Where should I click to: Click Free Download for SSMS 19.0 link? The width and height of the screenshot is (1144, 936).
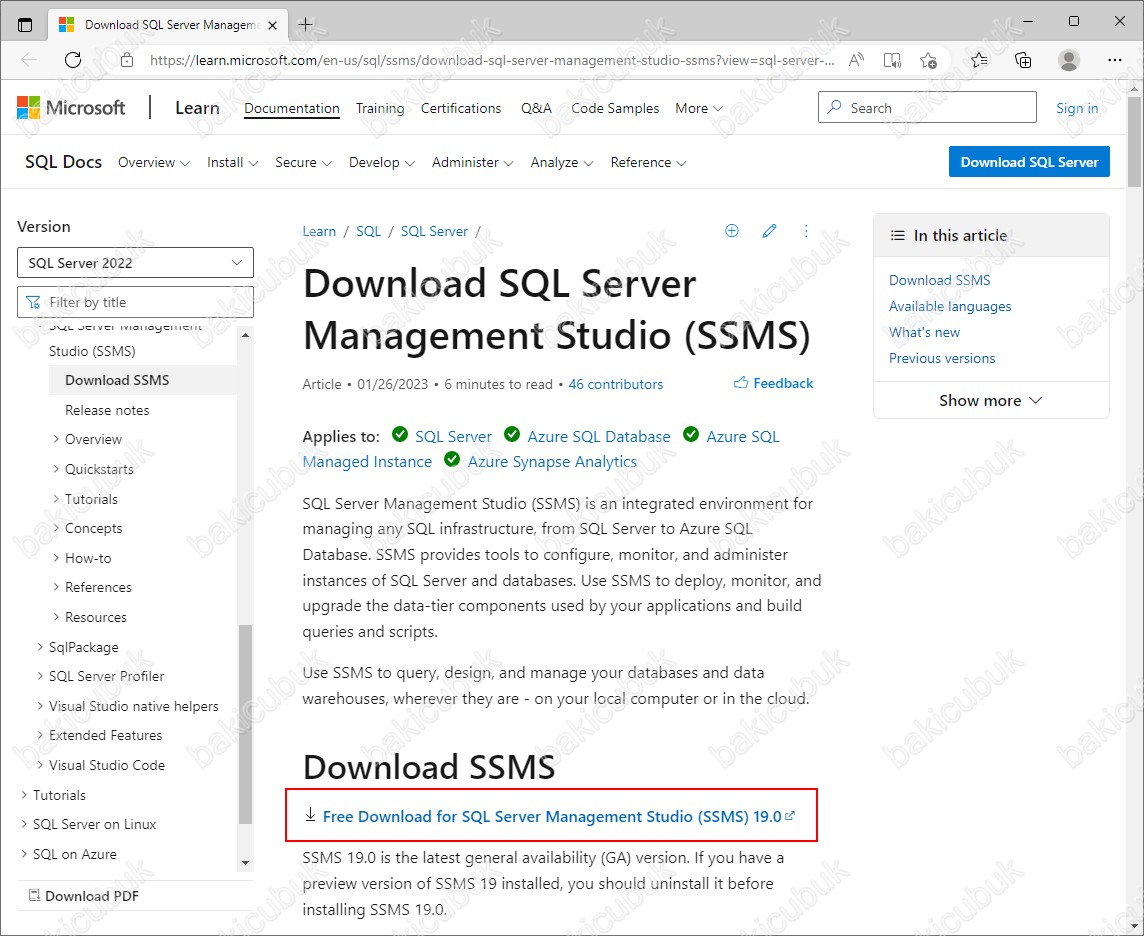point(552,816)
